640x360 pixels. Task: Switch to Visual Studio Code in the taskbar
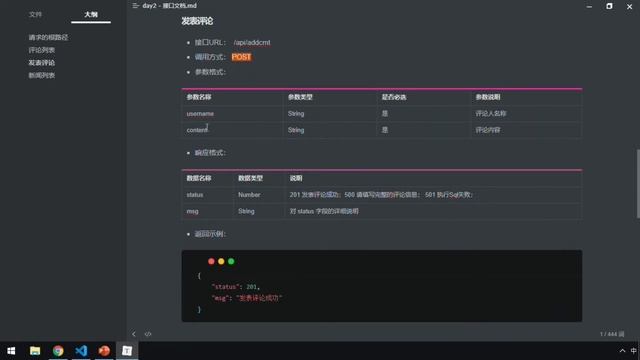pyautogui.click(x=81, y=351)
